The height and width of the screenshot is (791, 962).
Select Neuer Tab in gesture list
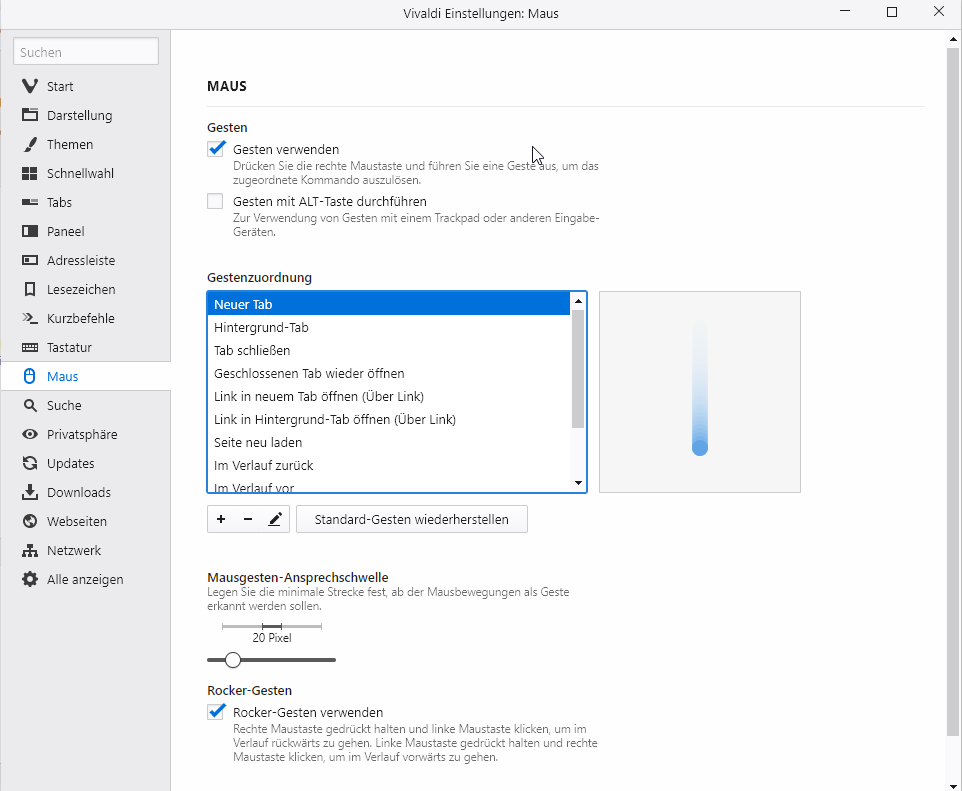pyautogui.click(x=389, y=304)
